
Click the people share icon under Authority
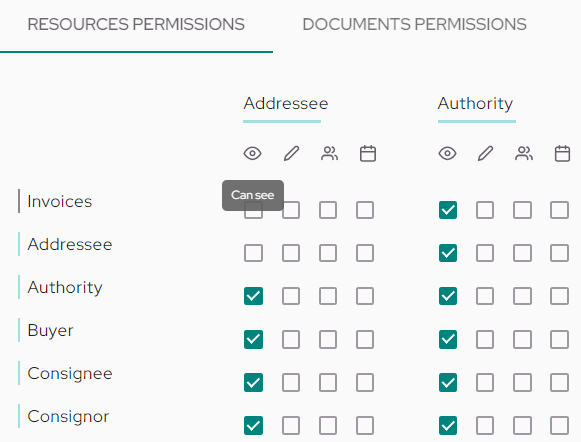point(524,153)
